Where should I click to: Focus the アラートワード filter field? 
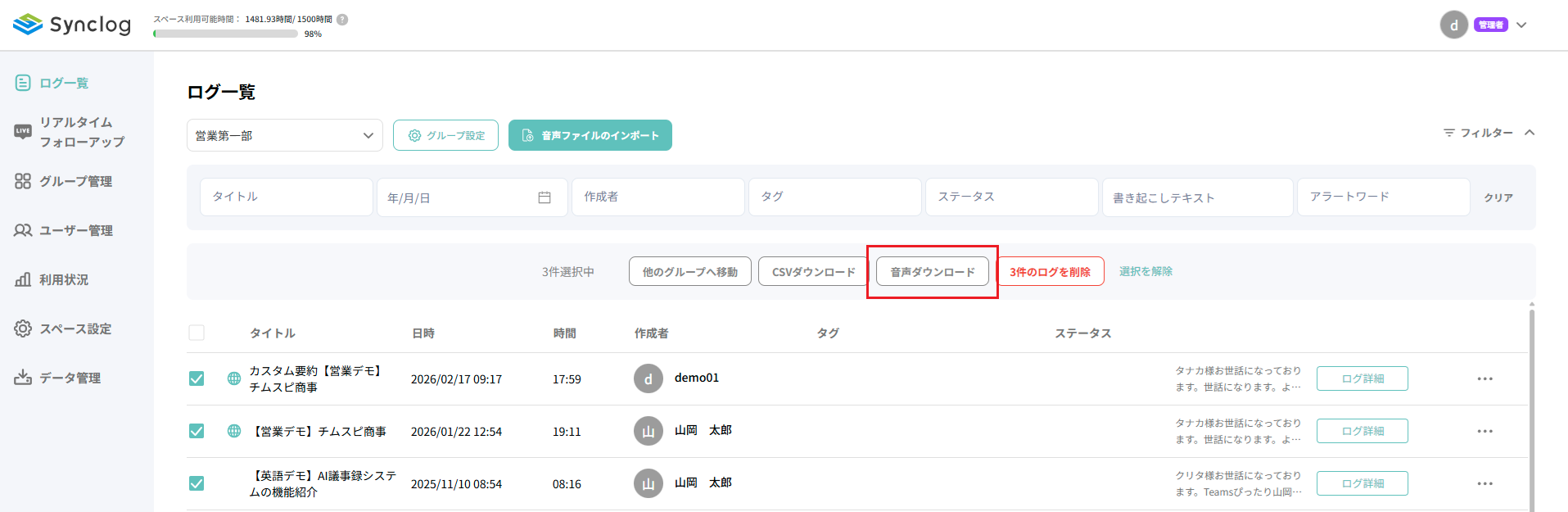(1384, 197)
